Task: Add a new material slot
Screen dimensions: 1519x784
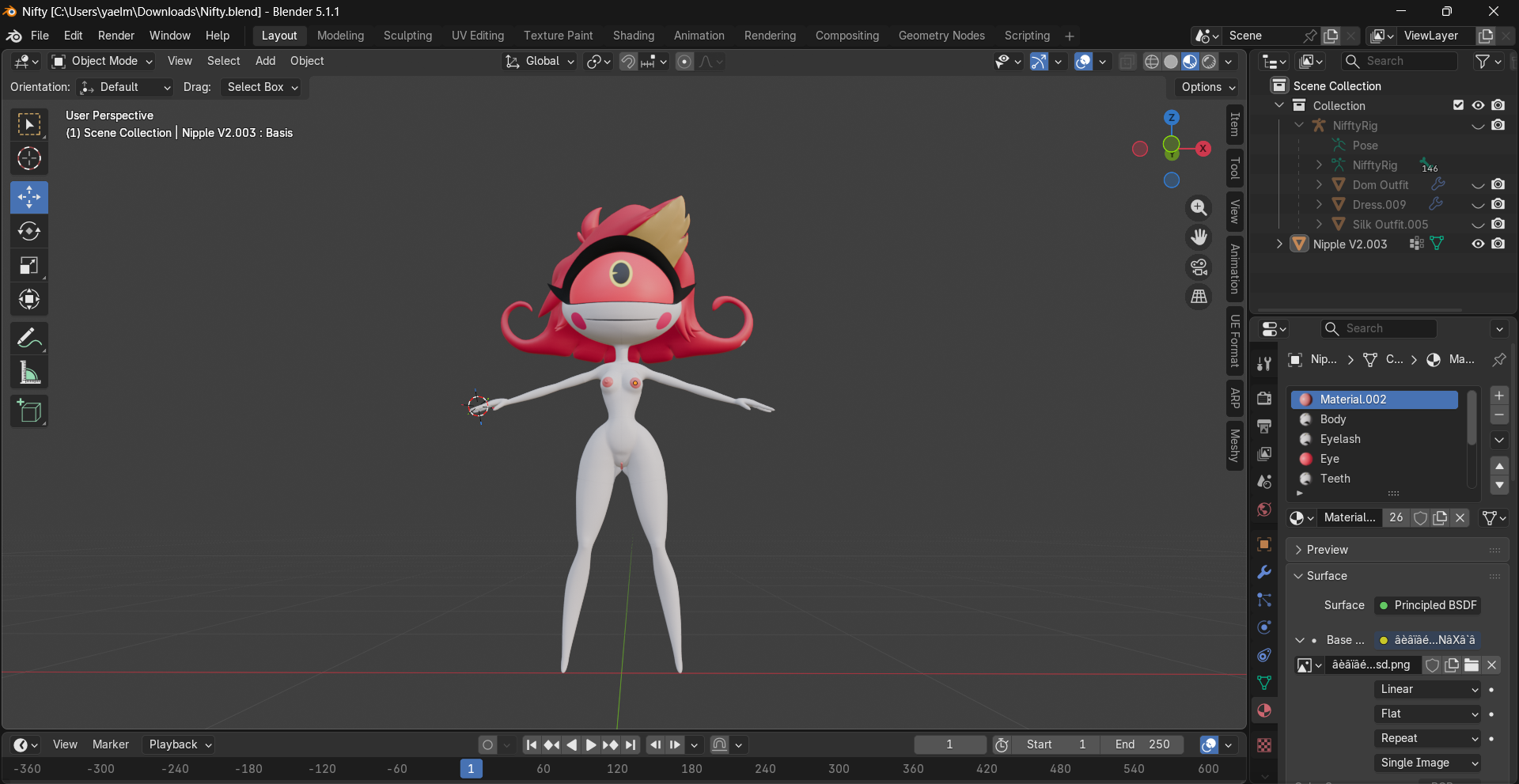Action: [1499, 396]
